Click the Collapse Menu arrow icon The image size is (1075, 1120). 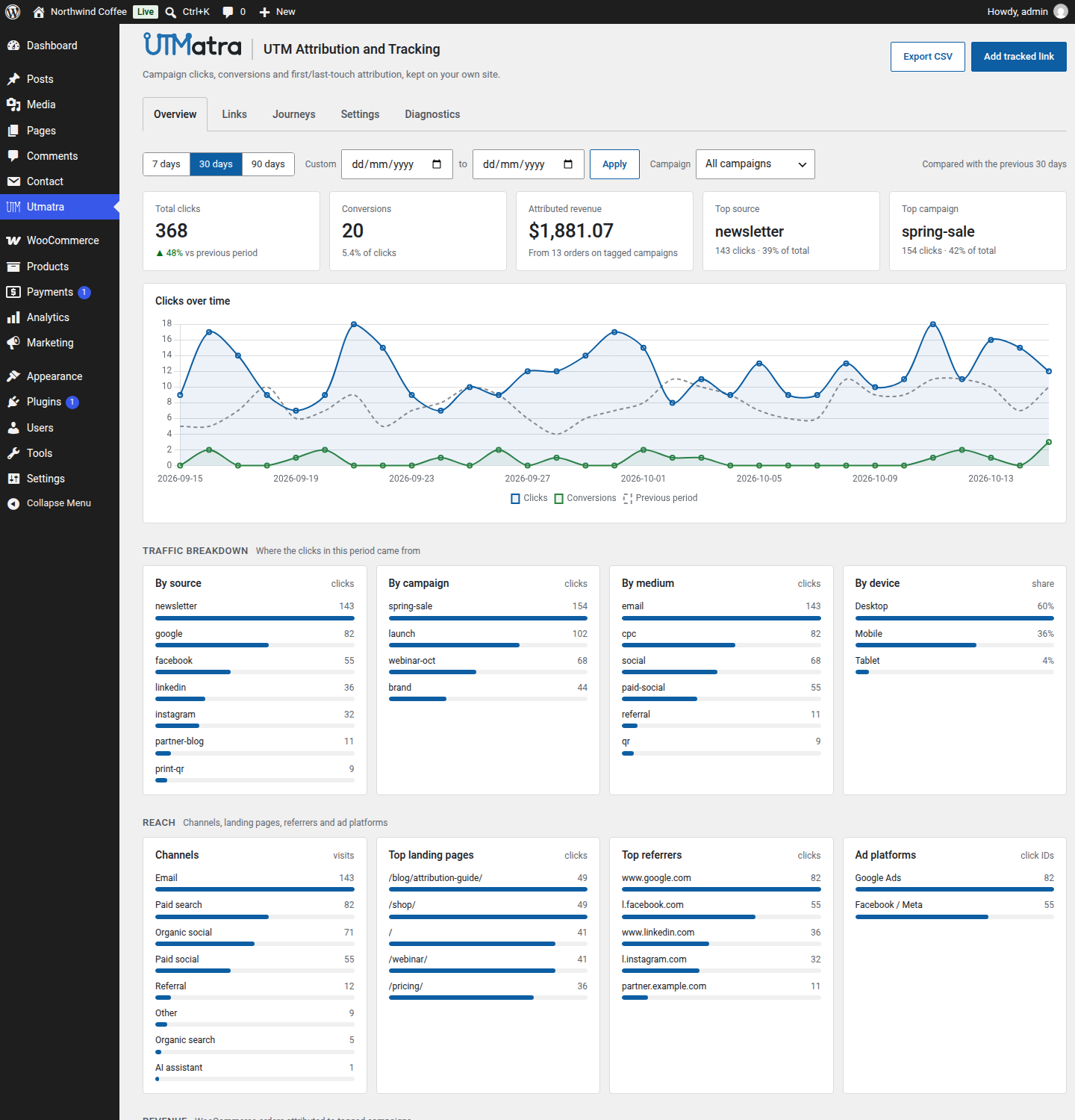[13, 503]
